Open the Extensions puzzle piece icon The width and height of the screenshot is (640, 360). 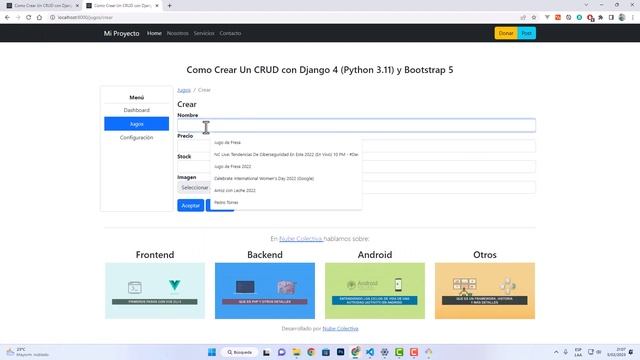click(x=600, y=18)
